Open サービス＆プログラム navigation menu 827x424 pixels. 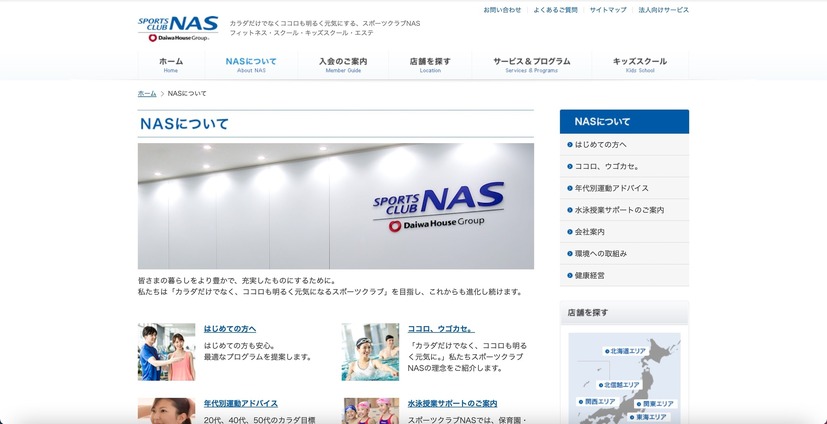click(x=531, y=64)
